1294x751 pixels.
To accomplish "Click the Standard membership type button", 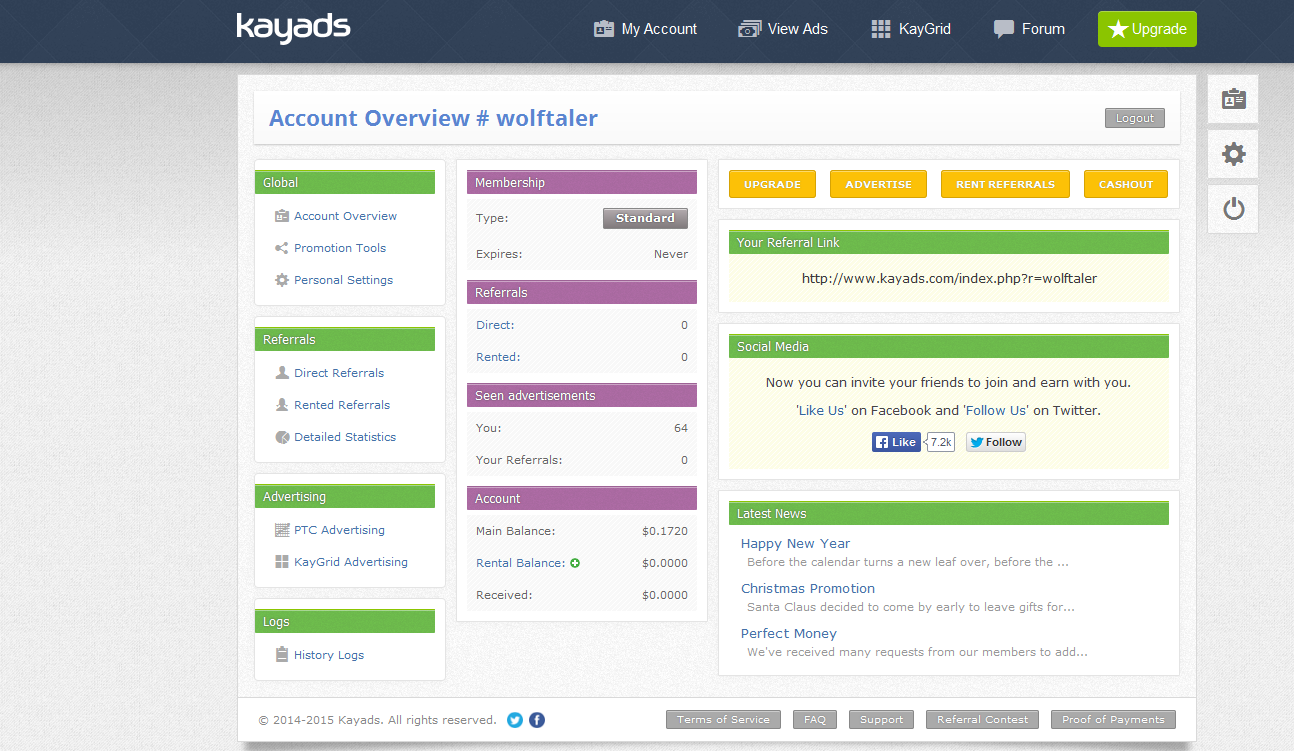I will (x=645, y=218).
